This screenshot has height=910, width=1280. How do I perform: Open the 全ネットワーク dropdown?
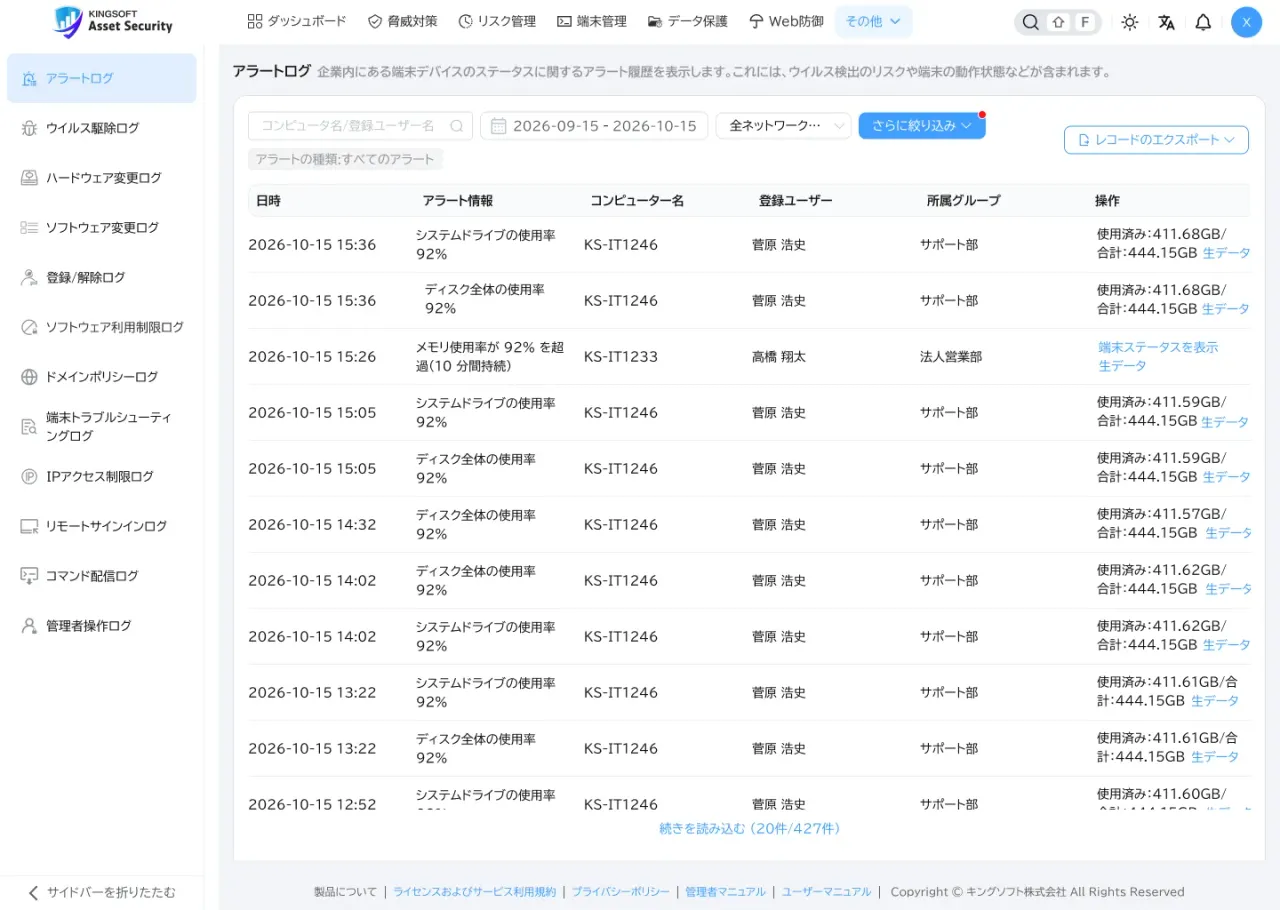coord(783,126)
